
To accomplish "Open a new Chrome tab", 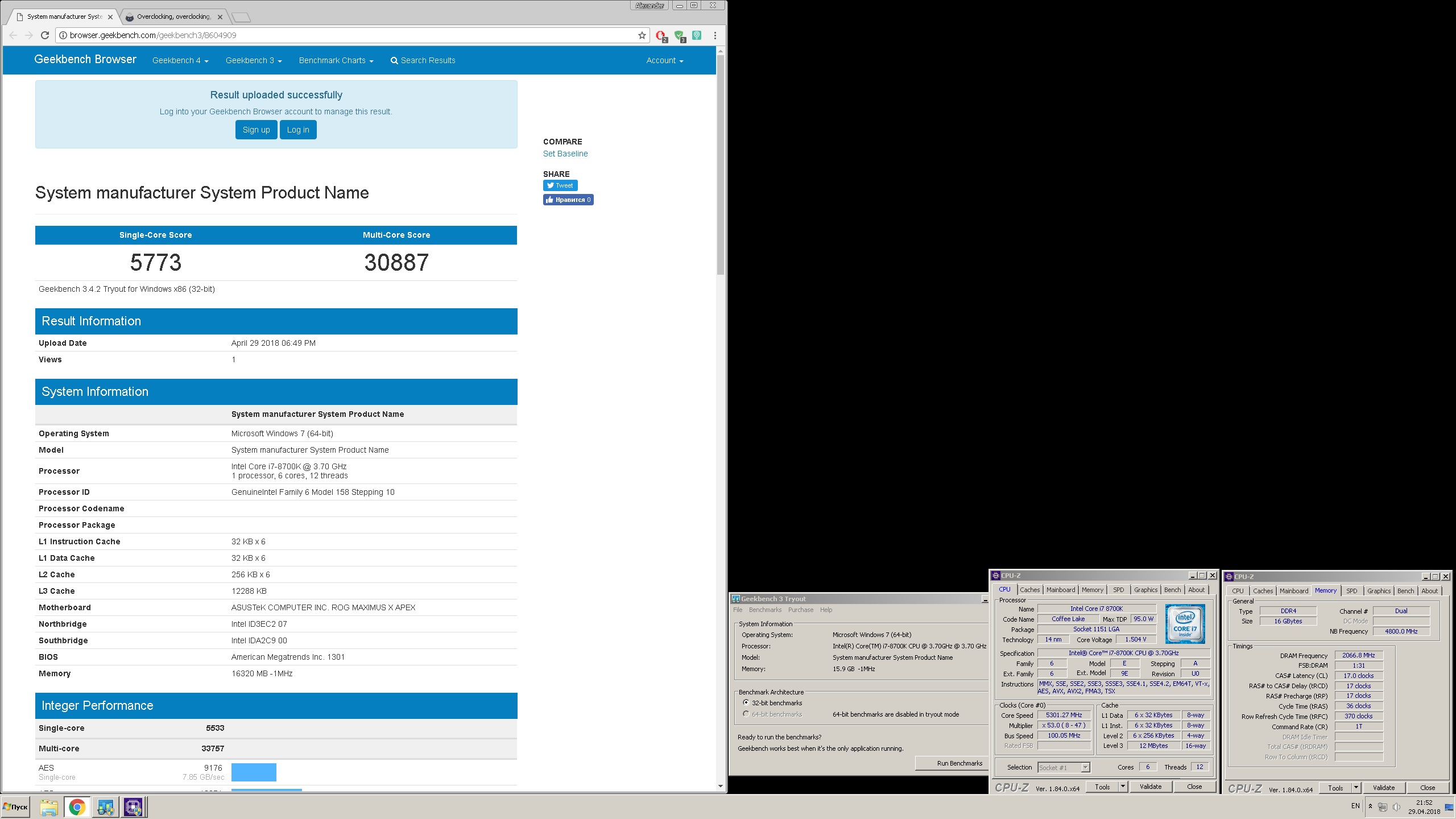I will point(241,17).
